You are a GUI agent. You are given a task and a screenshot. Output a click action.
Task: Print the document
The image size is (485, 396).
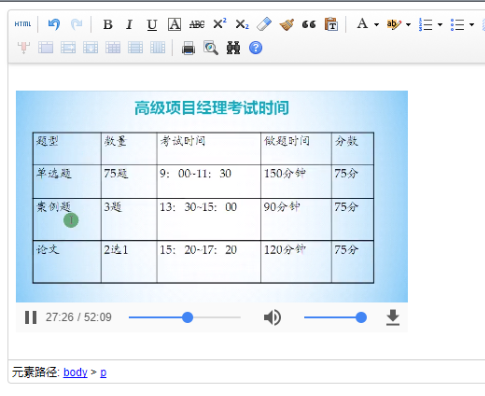(x=188, y=48)
